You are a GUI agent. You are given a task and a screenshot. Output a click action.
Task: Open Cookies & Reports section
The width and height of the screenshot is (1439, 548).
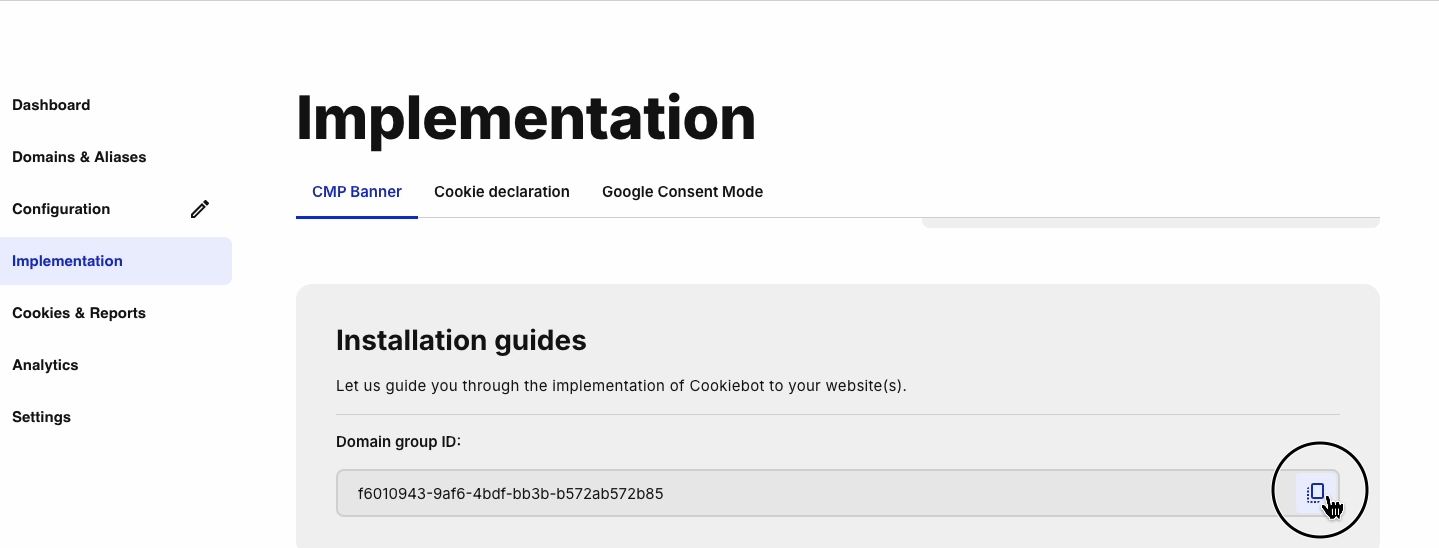79,313
